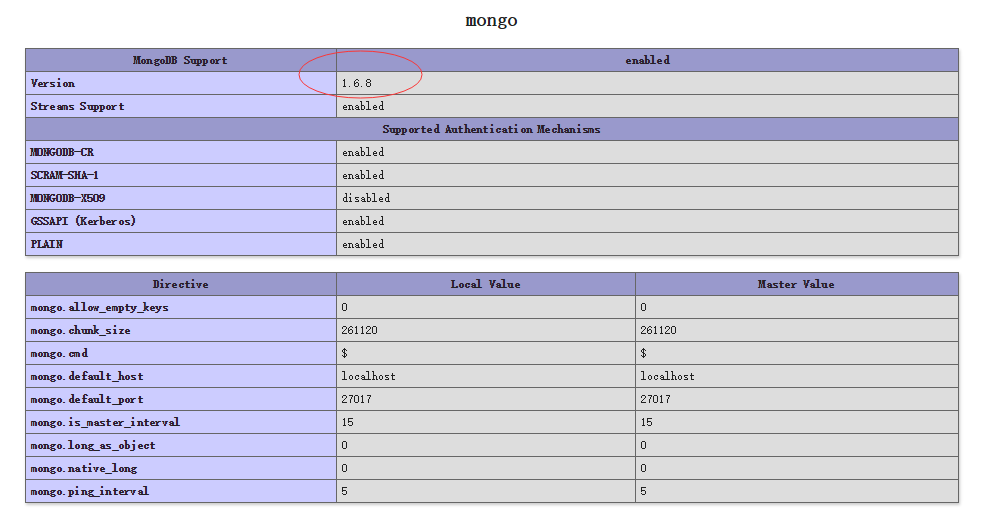This screenshot has height=520, width=982.
Task: Click the MongoDB Support header cell
Action: click(x=180, y=60)
